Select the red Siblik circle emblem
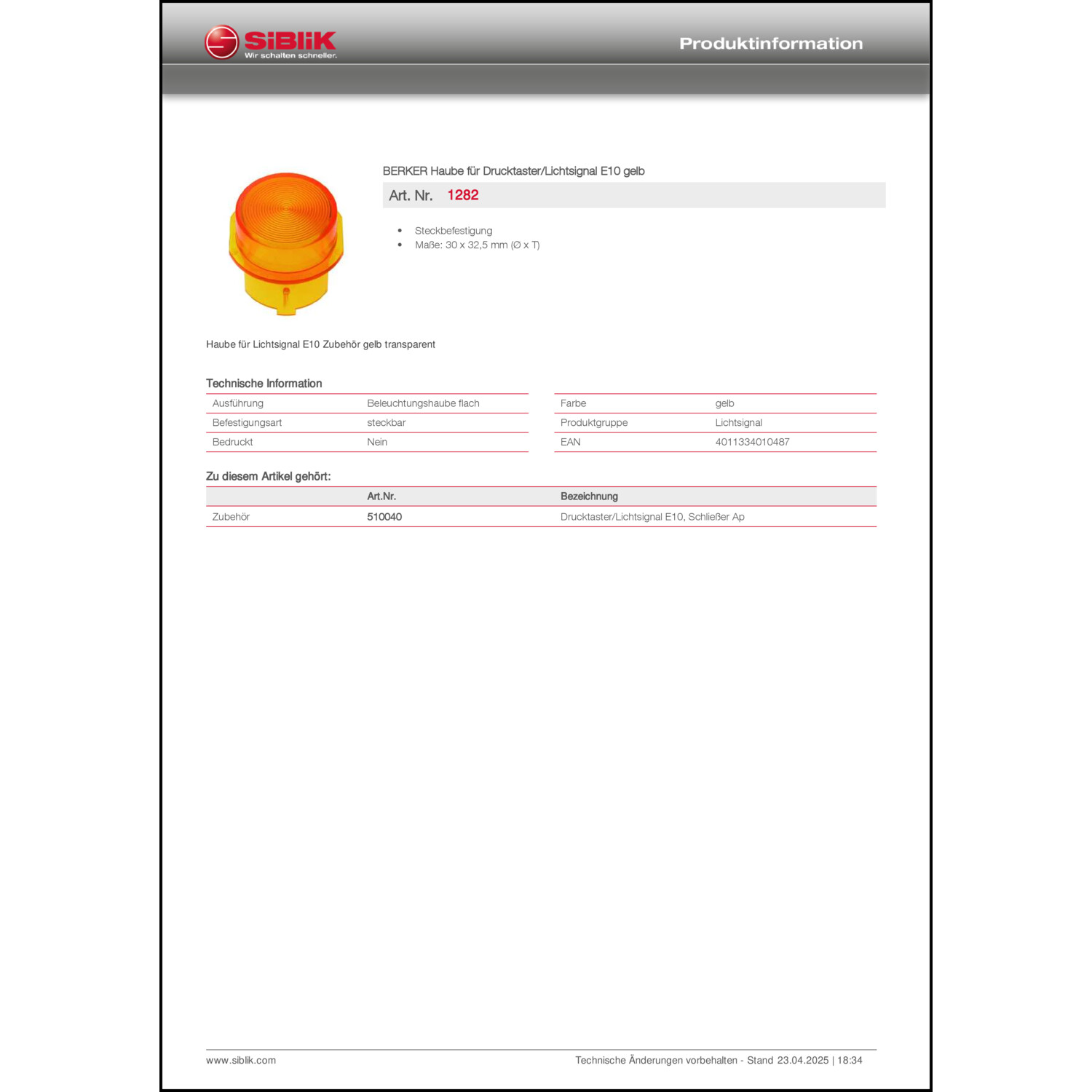 [x=222, y=42]
